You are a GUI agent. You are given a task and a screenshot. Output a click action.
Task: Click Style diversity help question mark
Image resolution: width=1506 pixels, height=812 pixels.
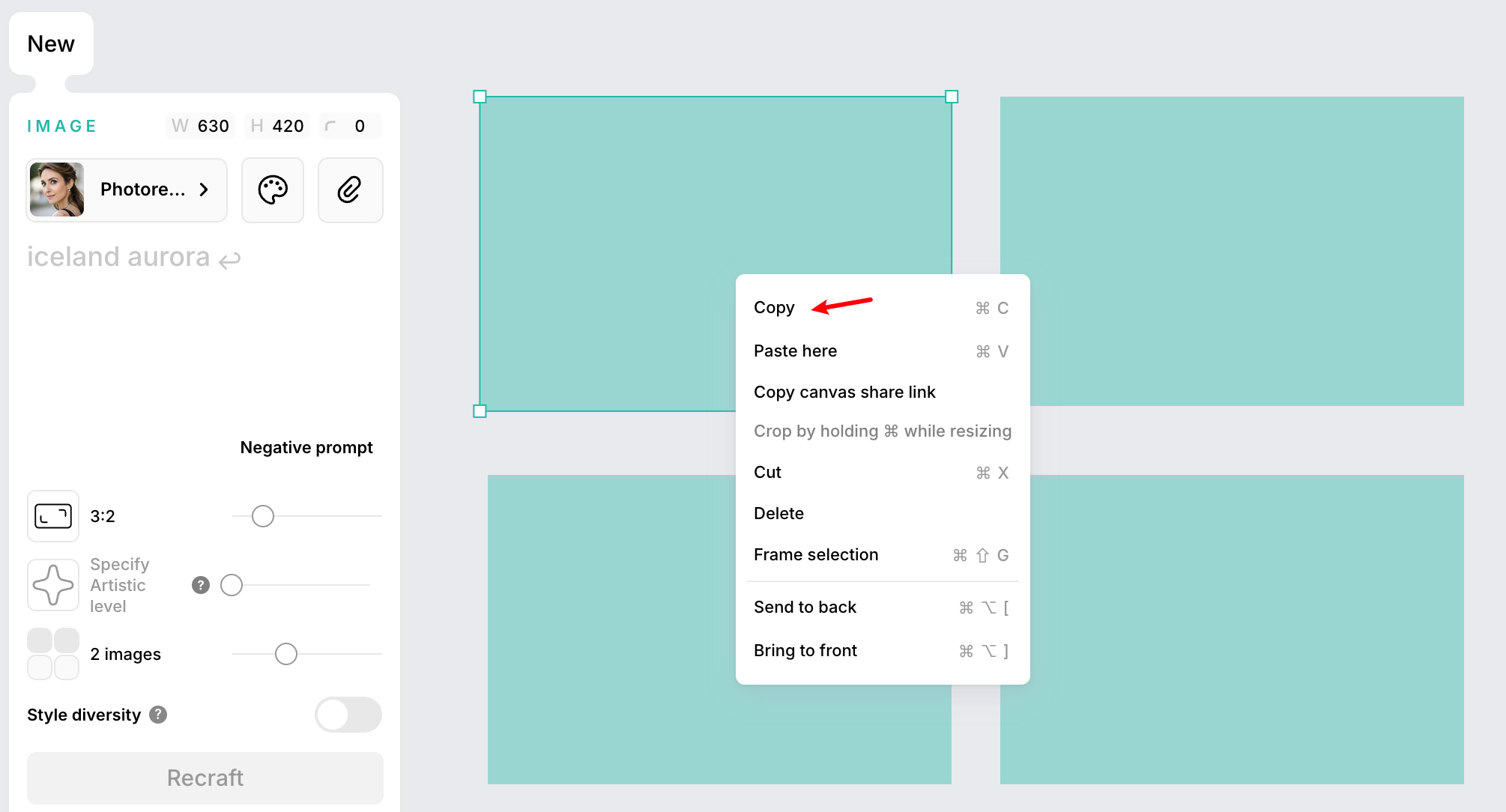coord(158,715)
